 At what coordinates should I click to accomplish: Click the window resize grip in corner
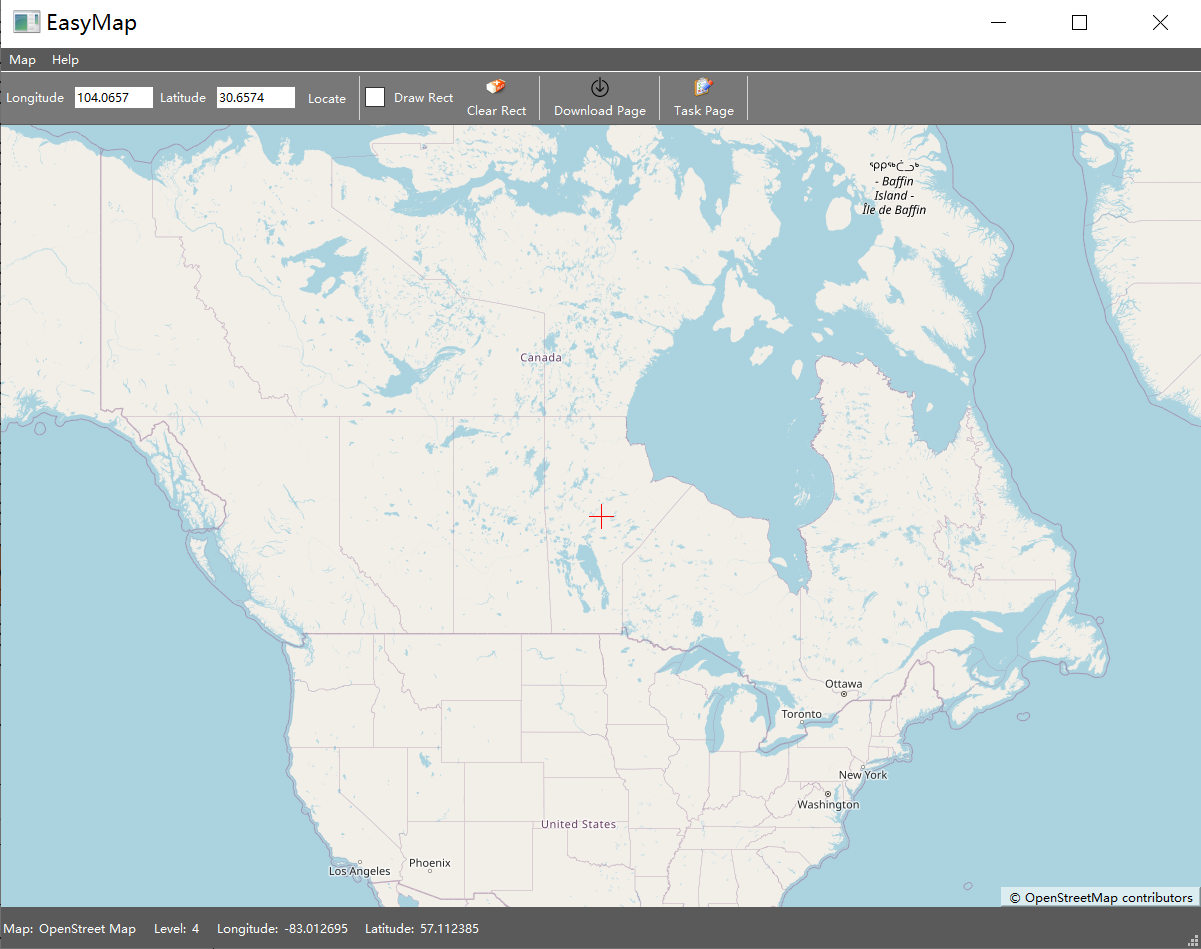click(1192, 940)
